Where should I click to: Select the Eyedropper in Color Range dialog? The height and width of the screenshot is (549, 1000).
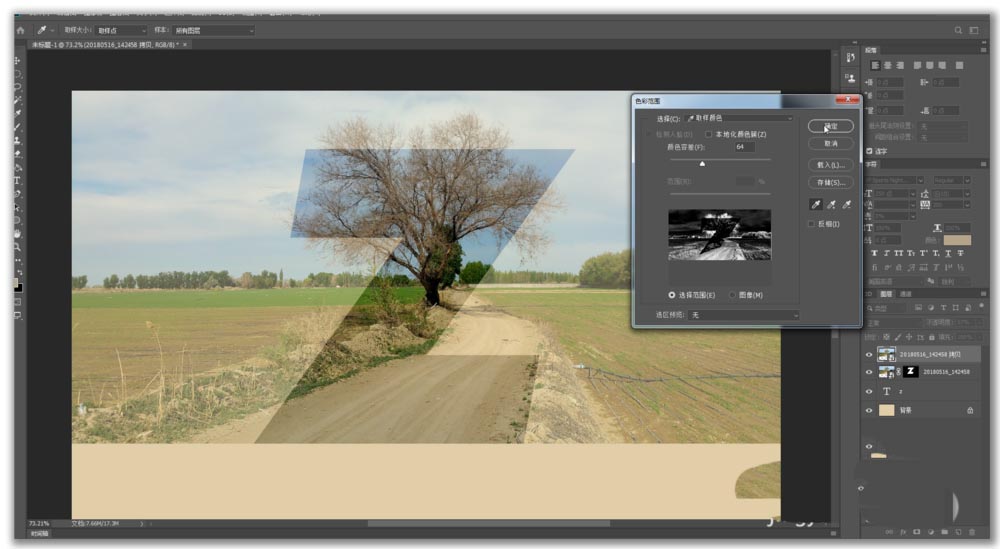(816, 205)
